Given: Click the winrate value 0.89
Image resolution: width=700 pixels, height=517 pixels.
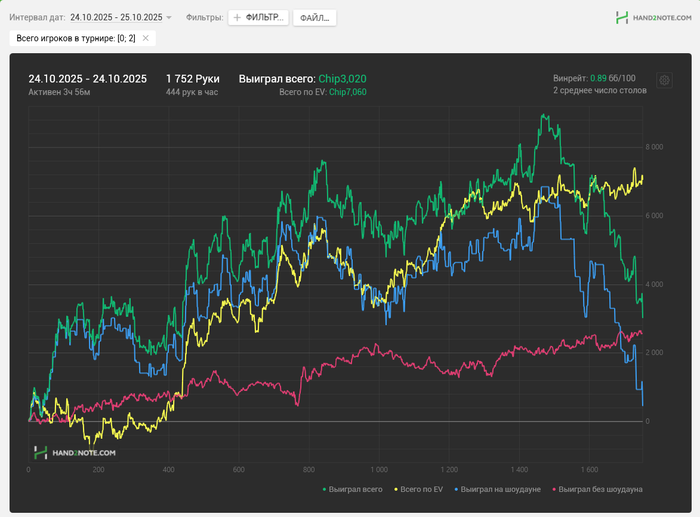Looking at the screenshot, I should (598, 78).
